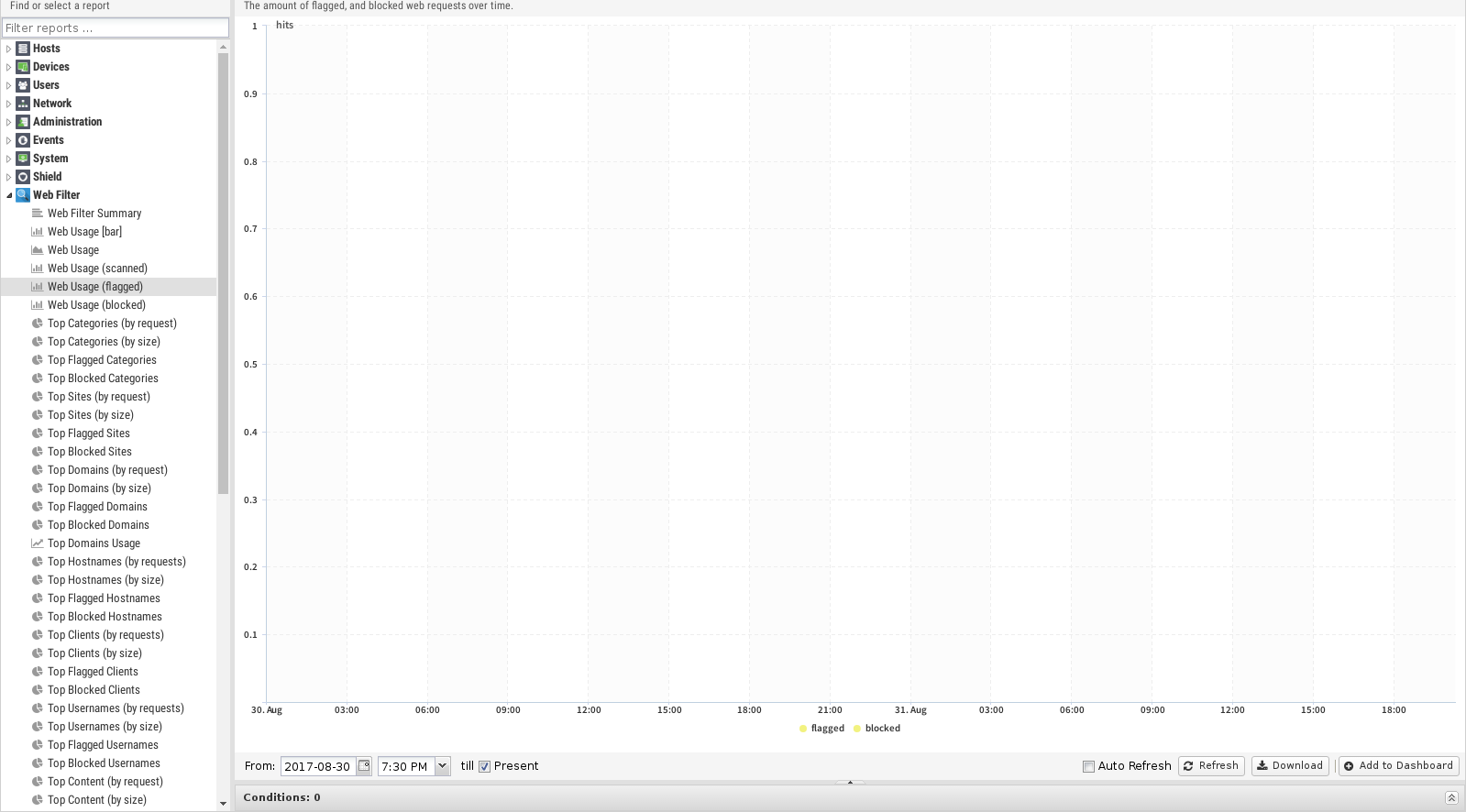Click the Refresh button

point(1211,766)
